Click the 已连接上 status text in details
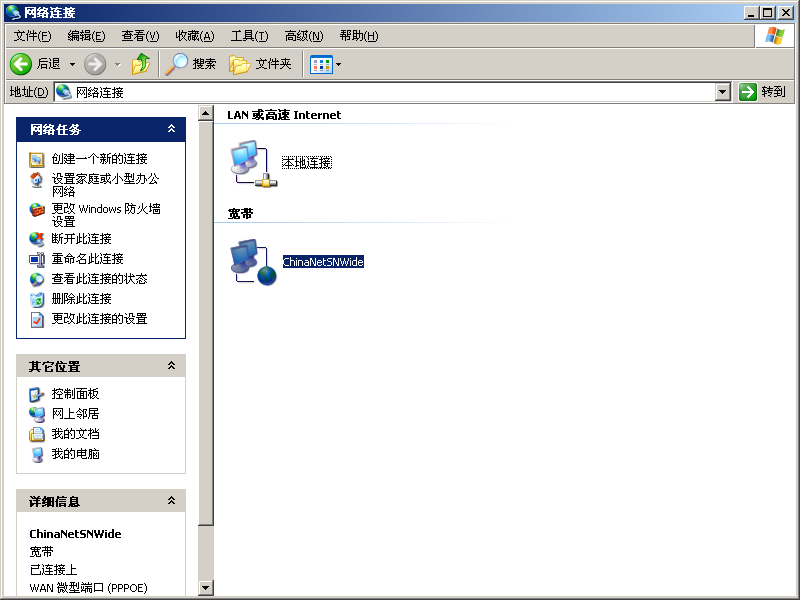Viewport: 800px width, 600px height. point(53,569)
